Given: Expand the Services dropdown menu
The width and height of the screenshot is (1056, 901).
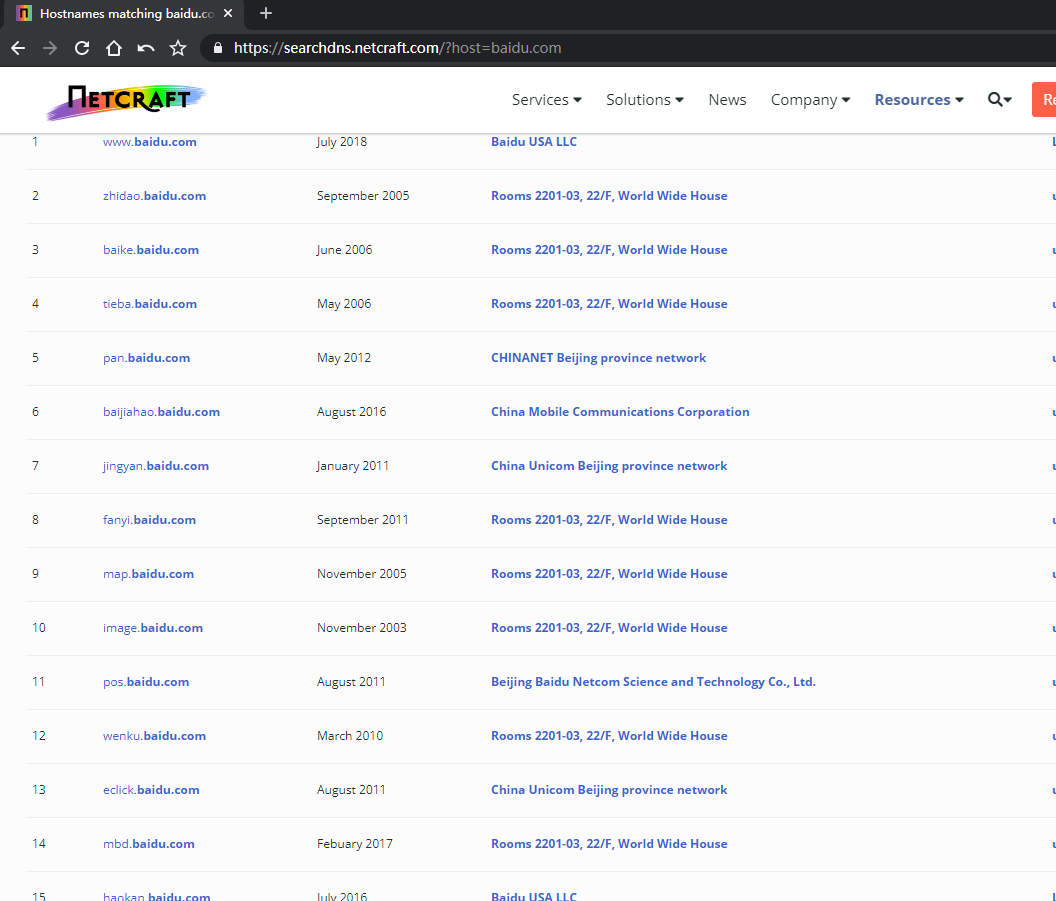Looking at the screenshot, I should point(546,100).
